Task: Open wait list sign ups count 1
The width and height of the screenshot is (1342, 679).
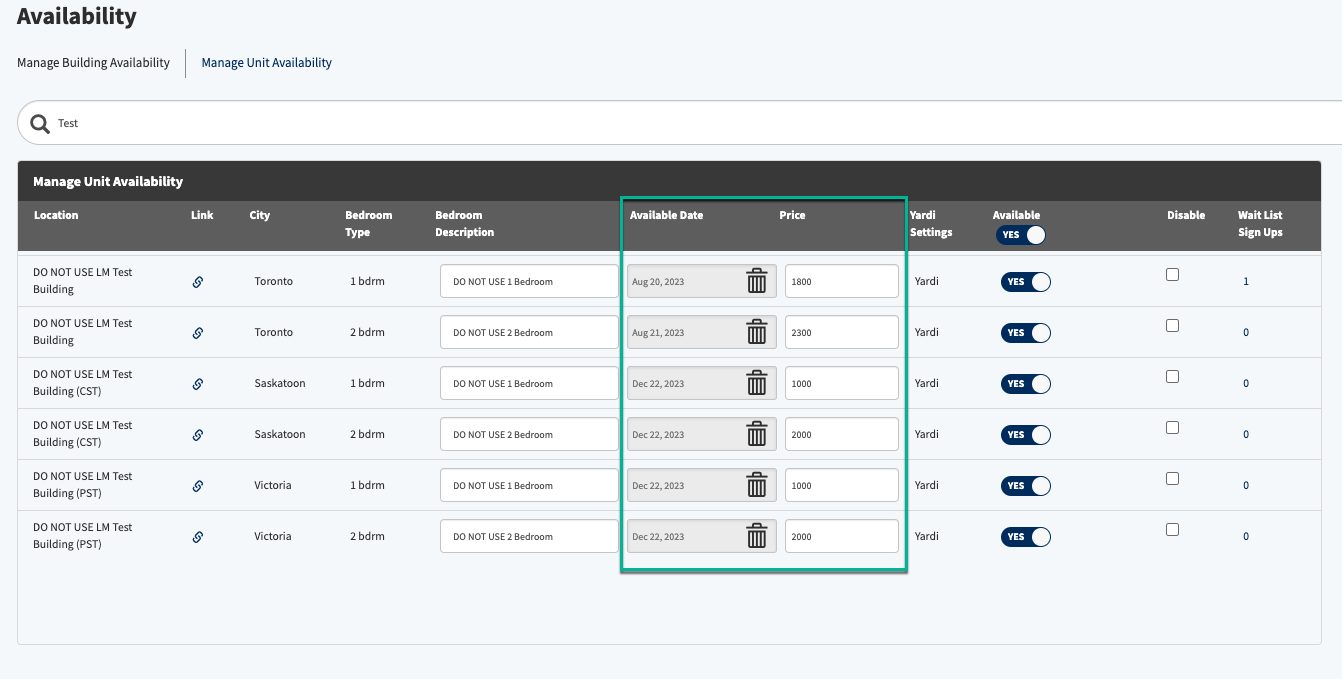Action: pos(1246,282)
